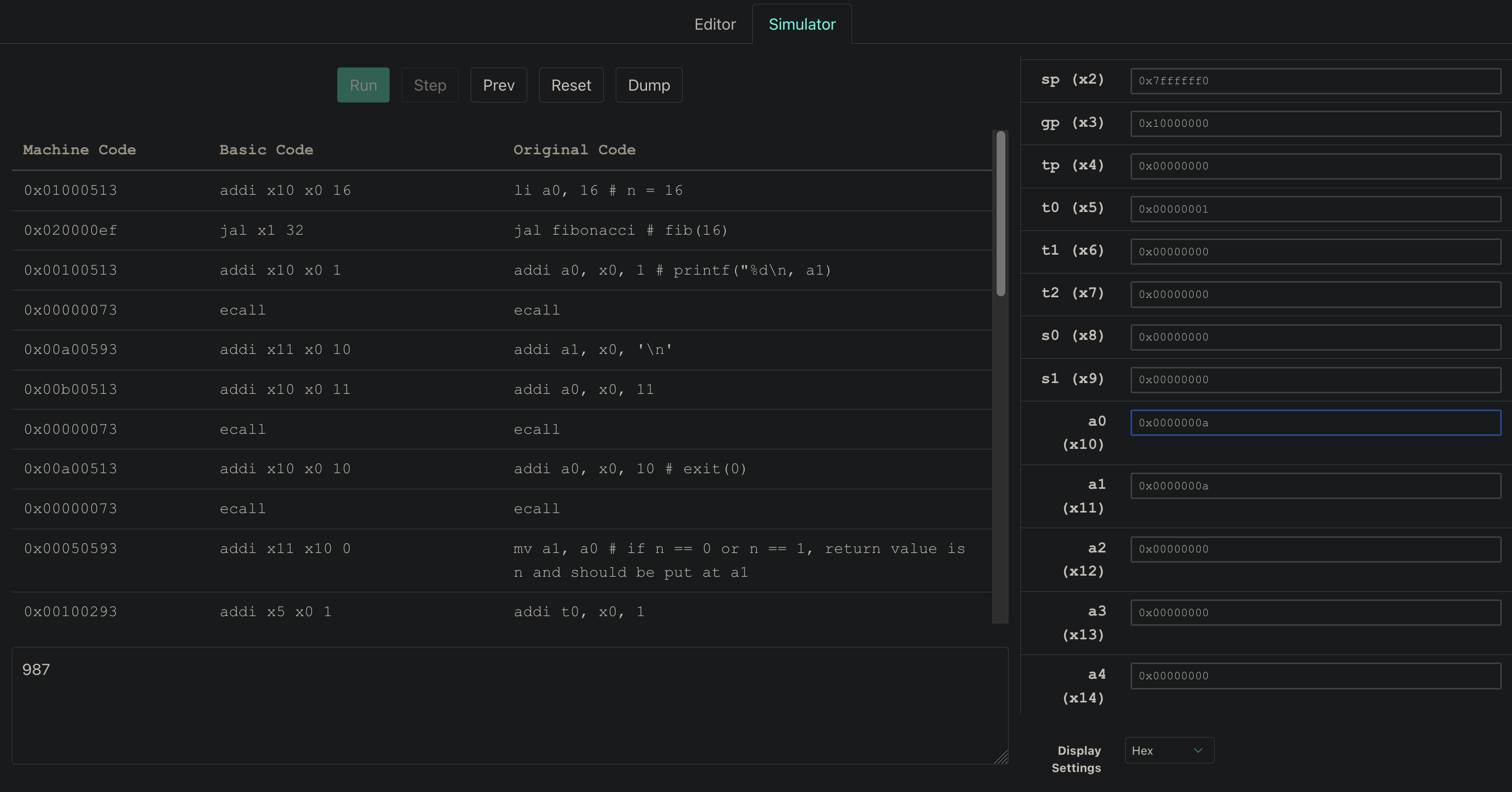The image size is (1512, 792).
Task: Reset the simulator
Action: [570, 85]
